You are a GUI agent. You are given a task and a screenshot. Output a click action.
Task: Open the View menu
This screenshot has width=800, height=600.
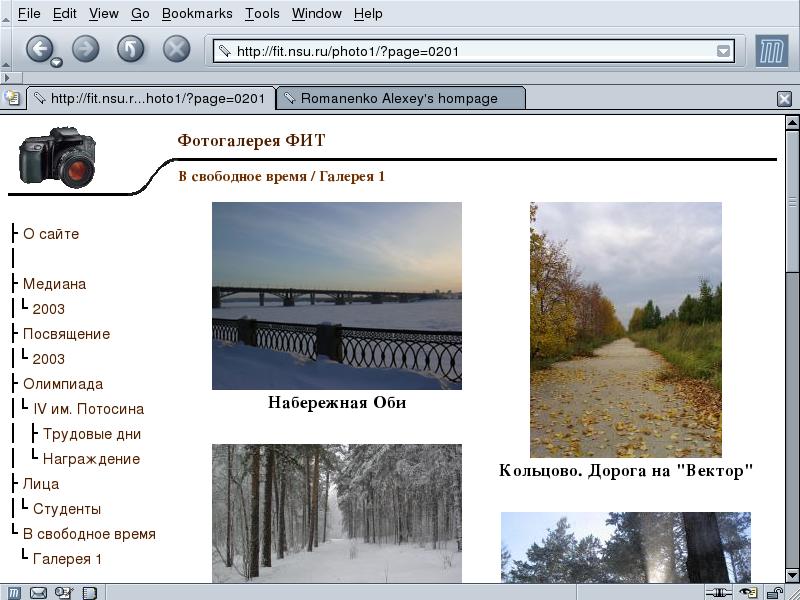tap(104, 14)
